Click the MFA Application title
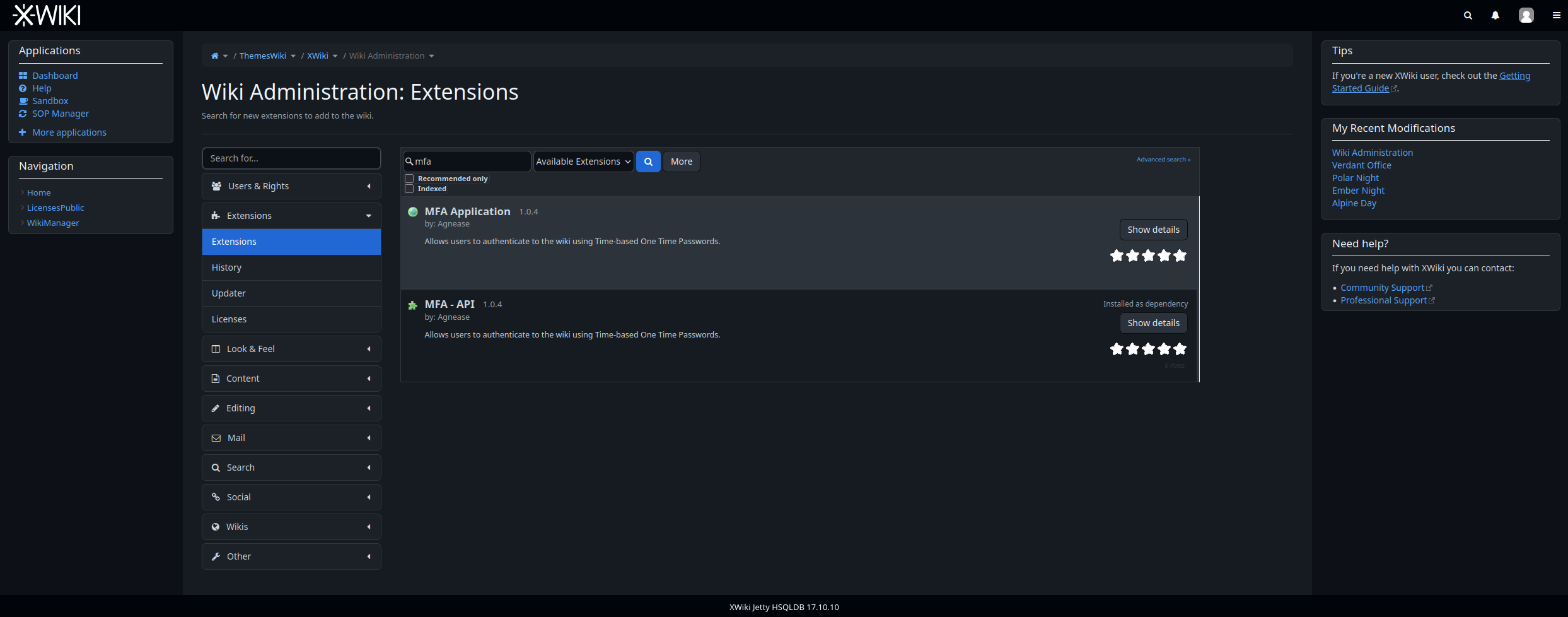1568x617 pixels. (x=467, y=211)
